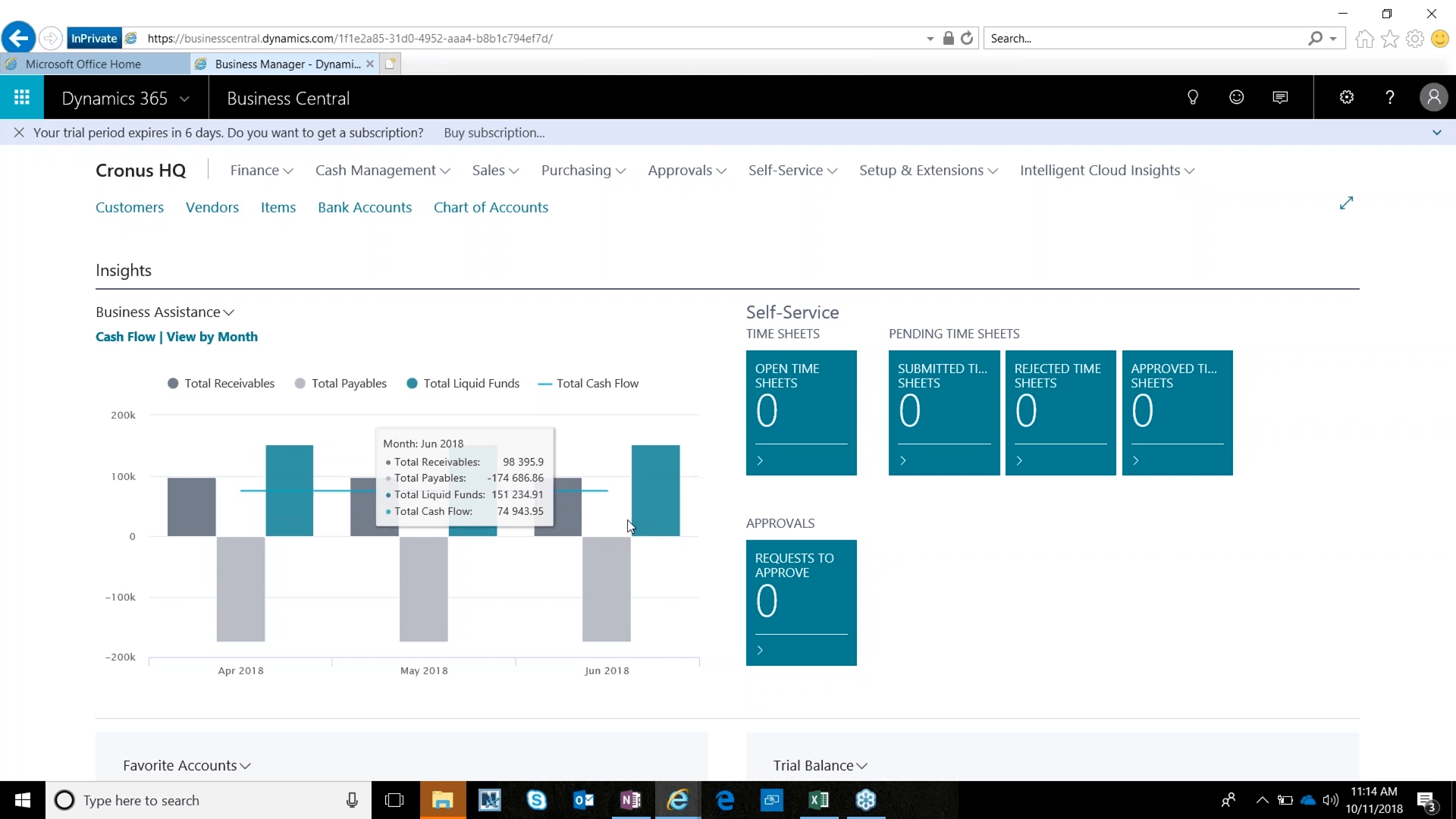Viewport: 1456px width, 819px height.
Task: Click the browser Search box
Action: [x=1145, y=38]
